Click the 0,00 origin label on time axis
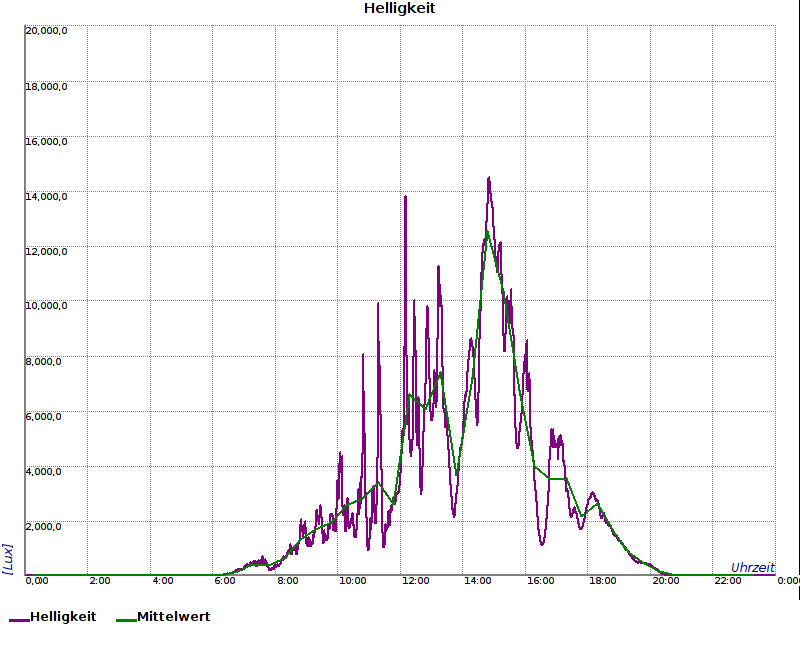Viewport: 800px width, 650px height. point(36,581)
